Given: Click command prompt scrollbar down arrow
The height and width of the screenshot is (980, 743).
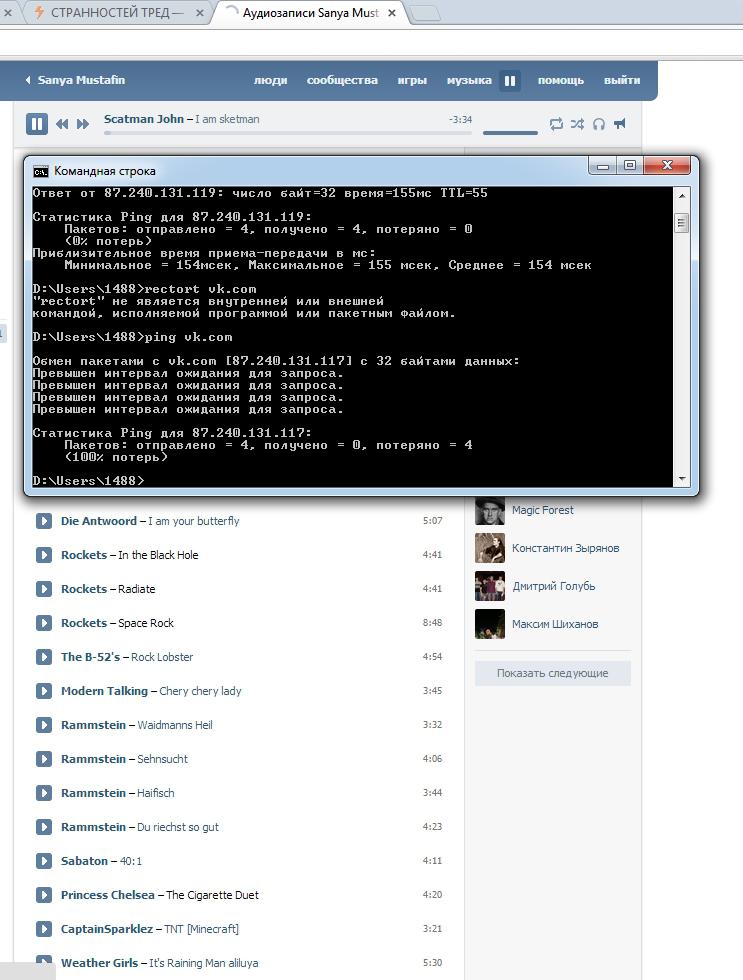Looking at the screenshot, I should coord(682,479).
